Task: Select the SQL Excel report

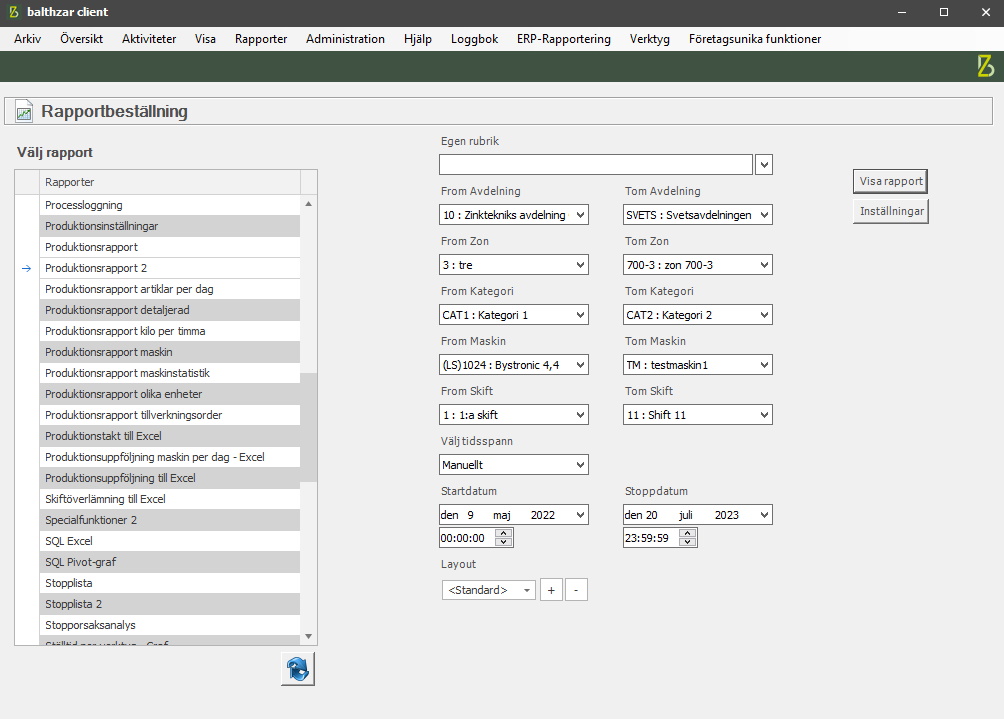Action: click(170, 541)
